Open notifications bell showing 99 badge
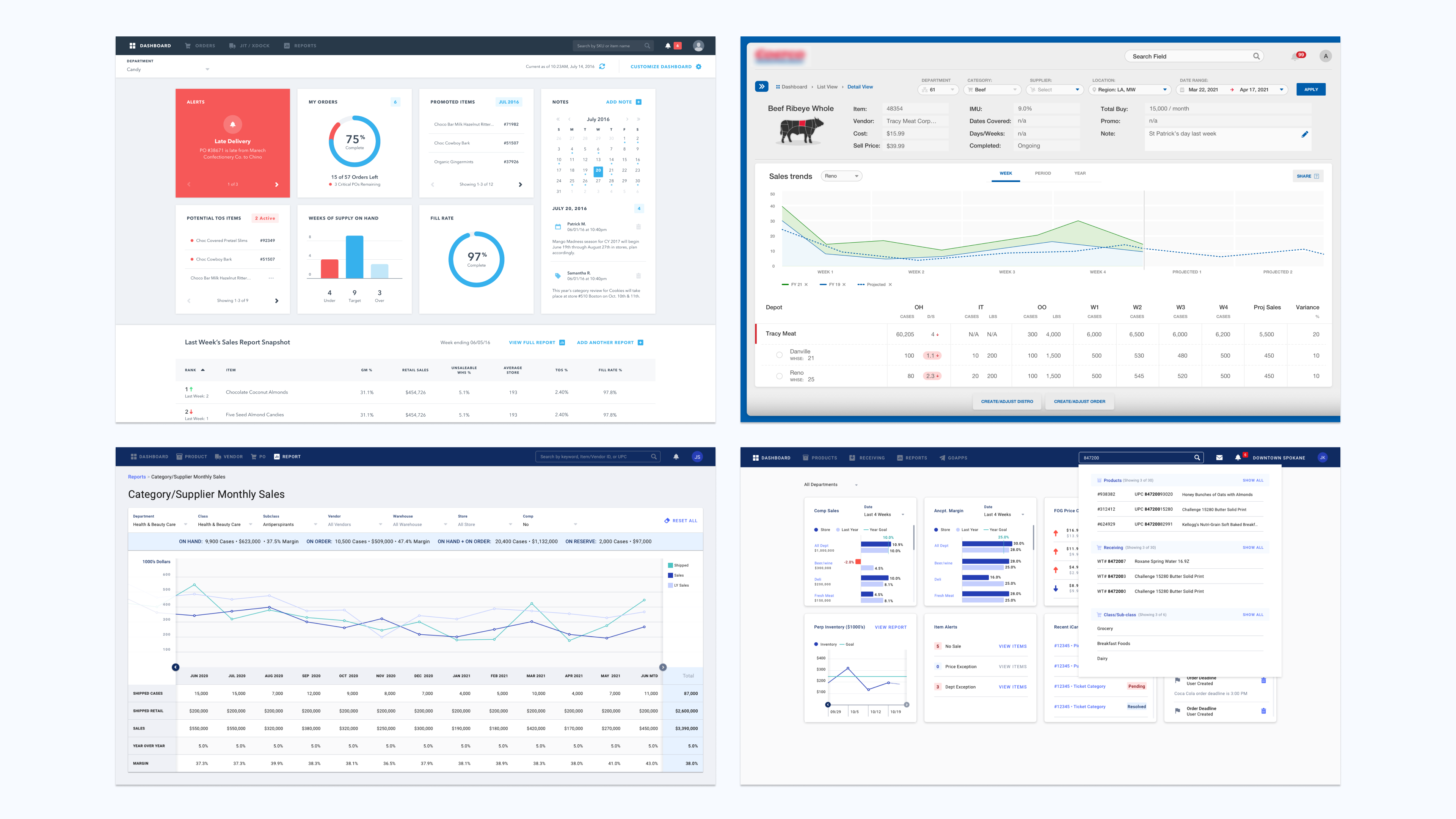Image resolution: width=1456 pixels, height=819 pixels. coord(1296,56)
